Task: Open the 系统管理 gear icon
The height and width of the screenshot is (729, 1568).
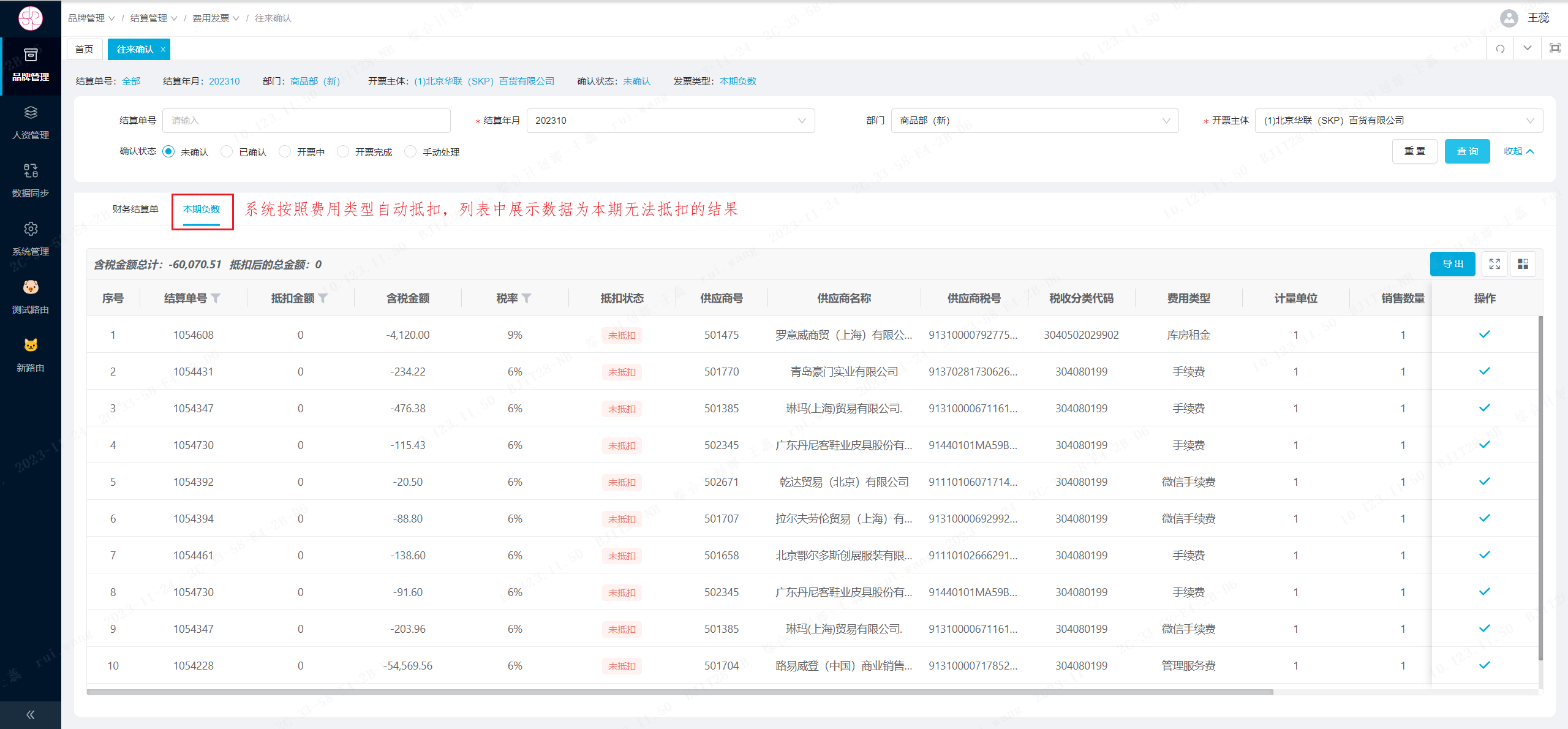Action: click(x=31, y=229)
